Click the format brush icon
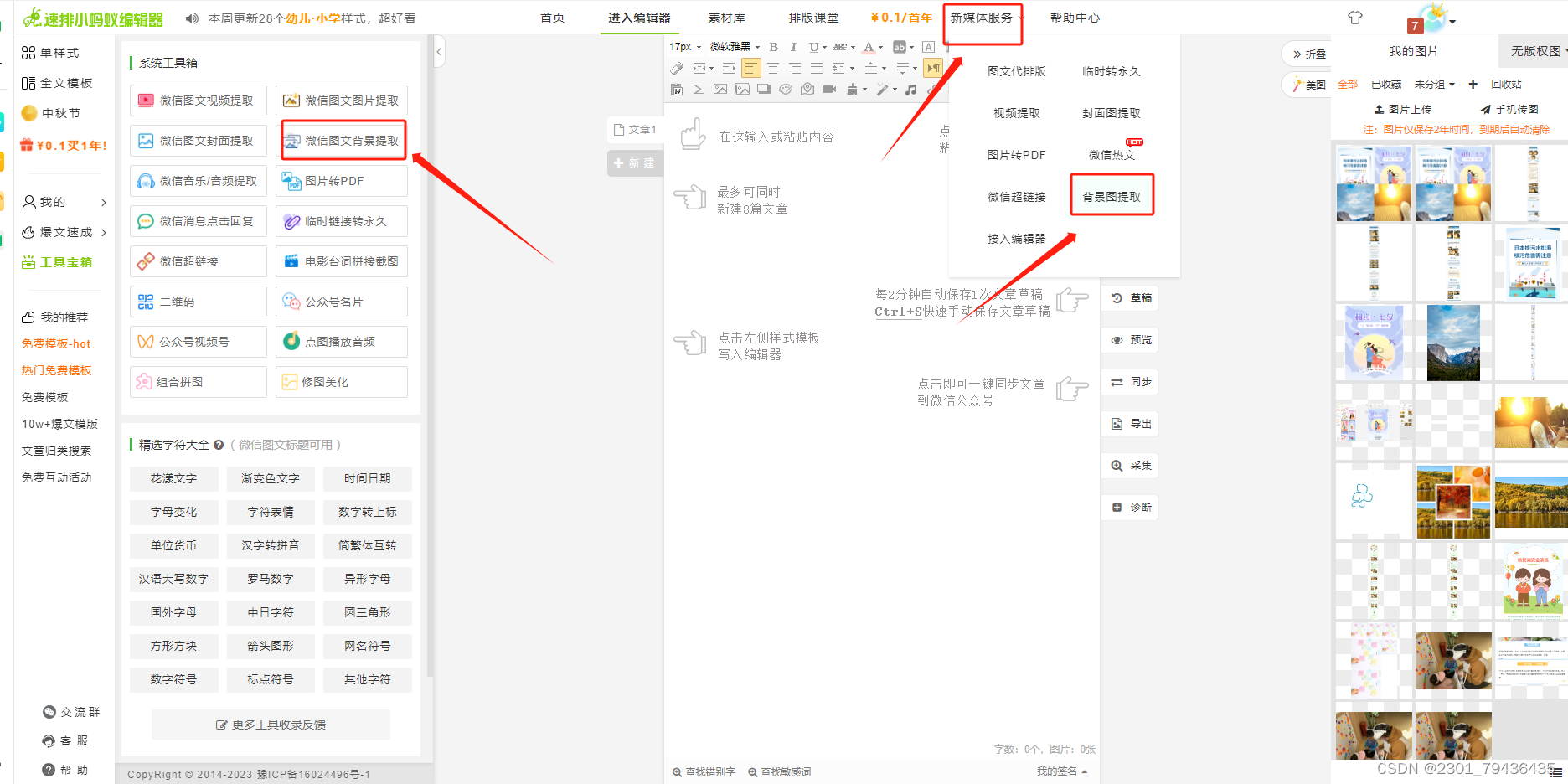Viewport: 1568px width, 784px height. 852,89
